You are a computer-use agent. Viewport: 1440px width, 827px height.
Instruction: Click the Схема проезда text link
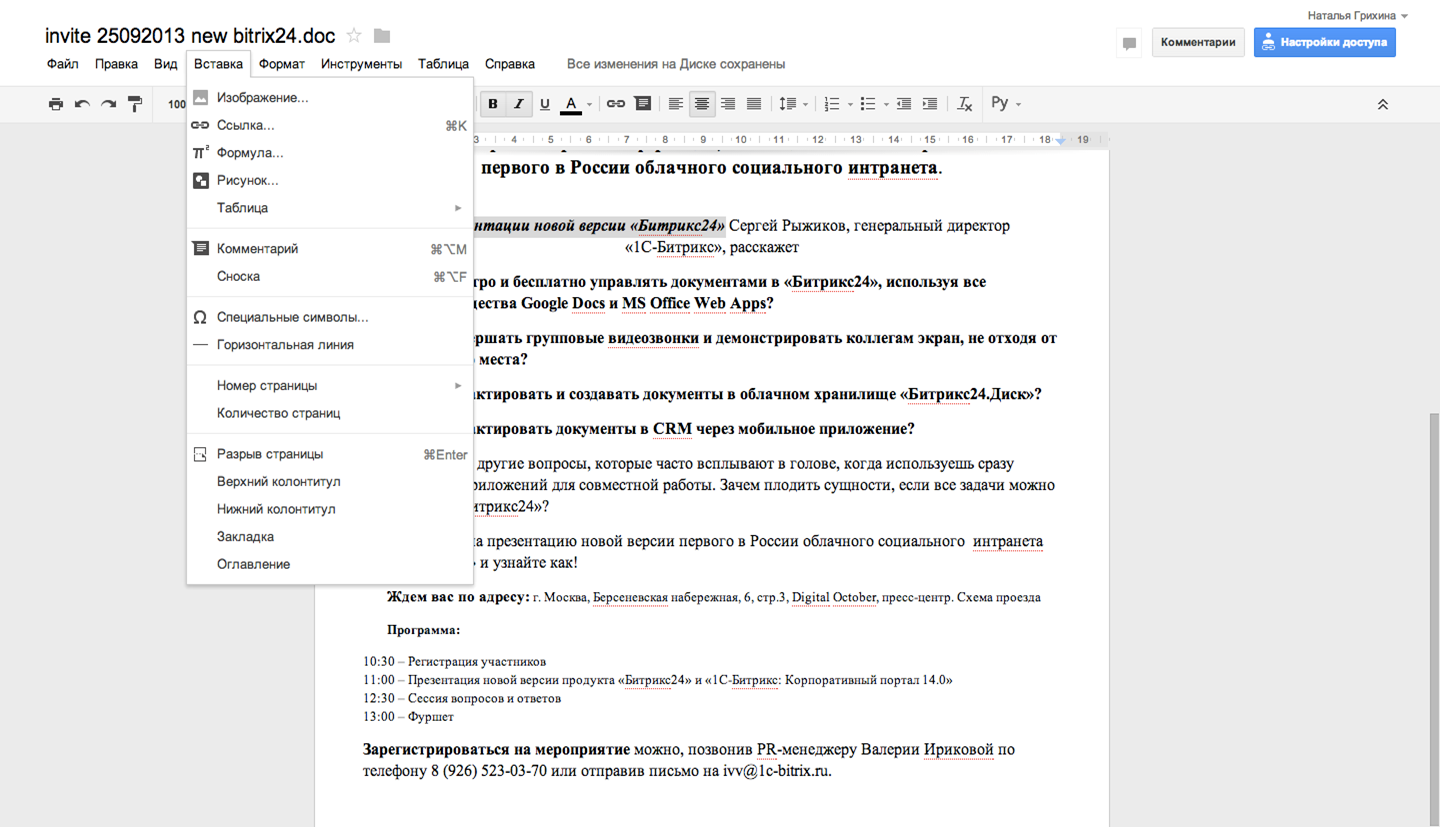pos(998,598)
